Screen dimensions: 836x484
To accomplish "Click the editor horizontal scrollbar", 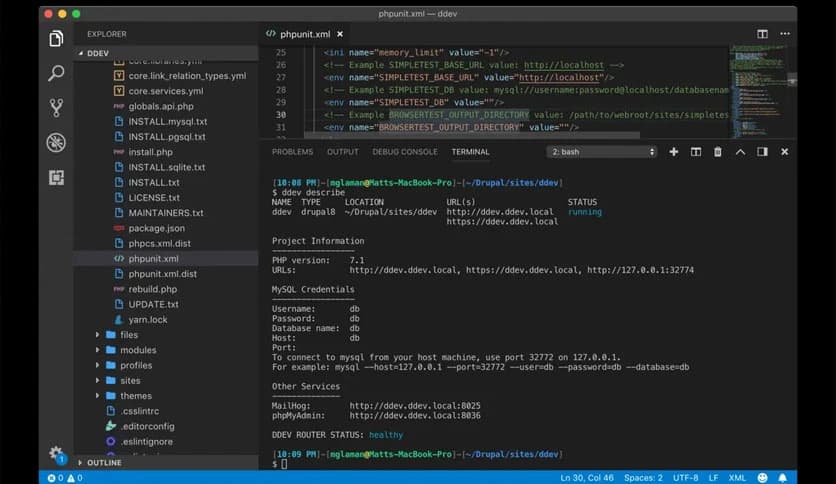I will click(471, 135).
